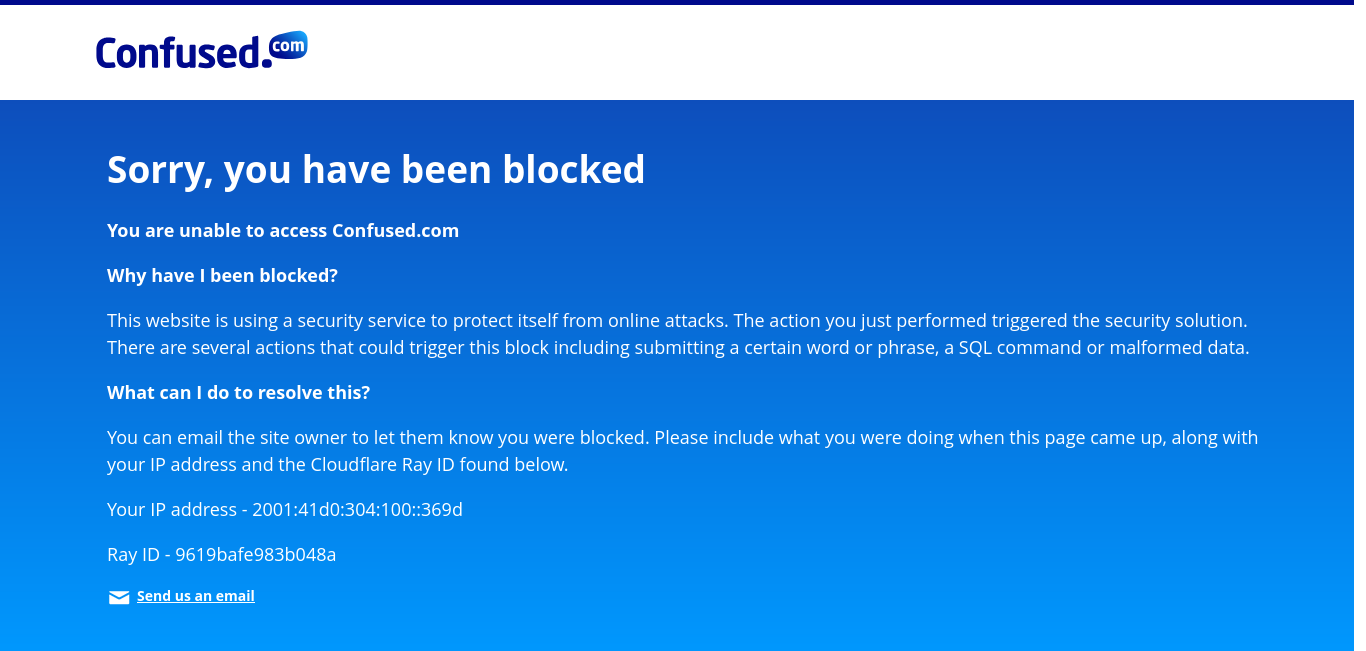Image resolution: width=1366 pixels, height=651 pixels.
Task: Click the IP address 2001:41d0:304:100::369d
Action: tap(357, 510)
